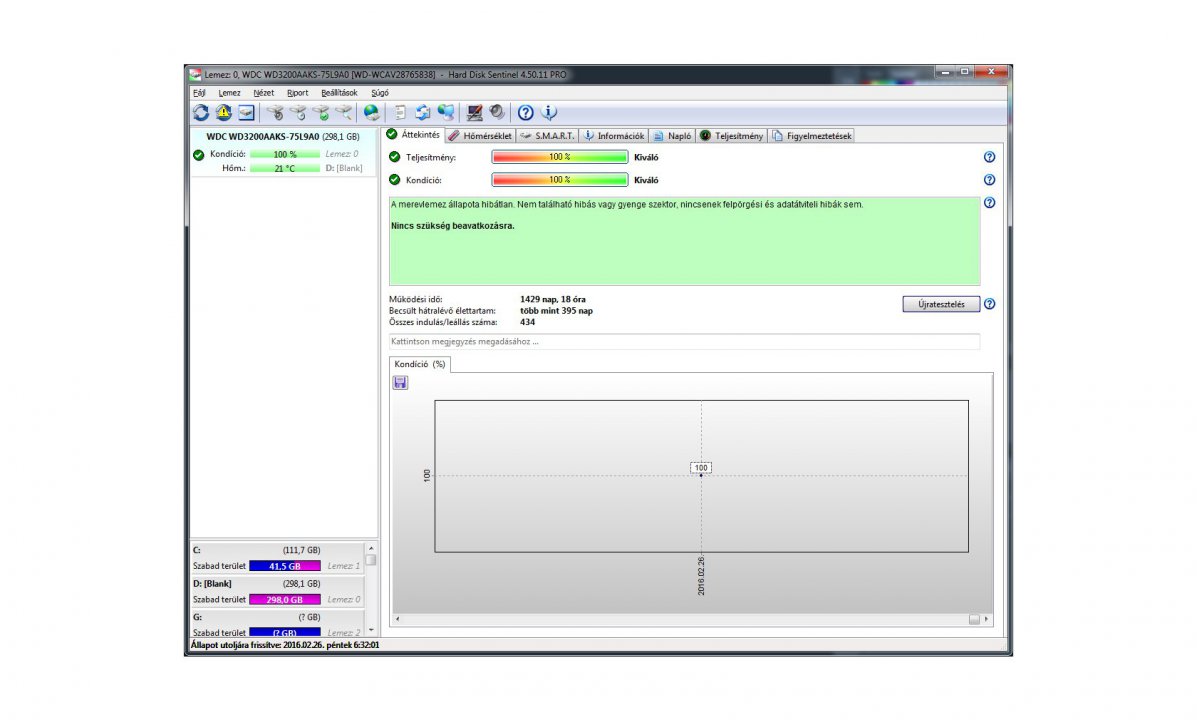This screenshot has height=720, width=1197.
Task: Click the D: [Blank] partition header row
Action: [x=278, y=583]
